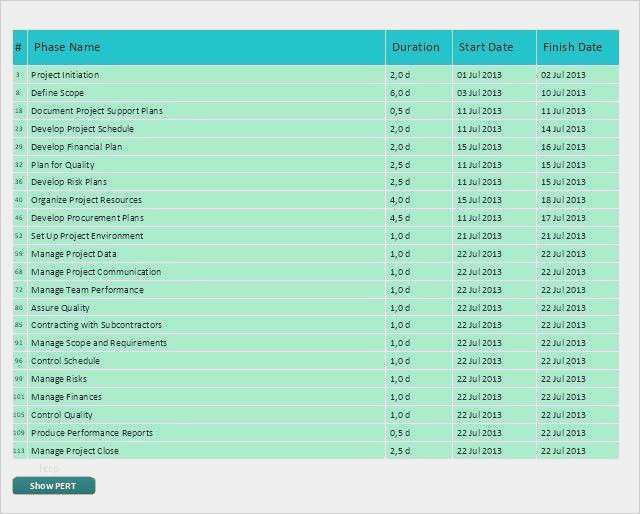Click the Develop Risk Plans phase

[68, 182]
